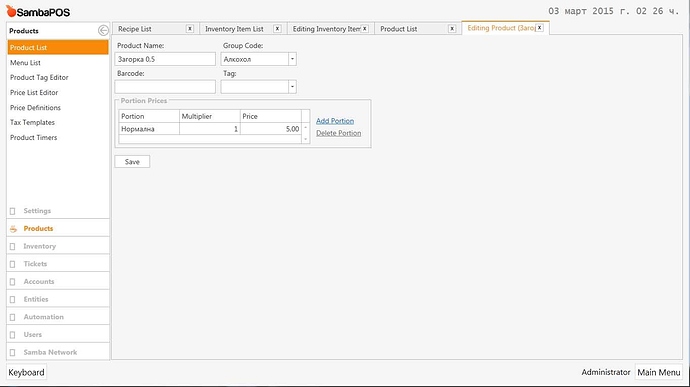This screenshot has height=387, width=690.
Task: Click the portion table scrollbar down arrow
Action: coord(305,139)
